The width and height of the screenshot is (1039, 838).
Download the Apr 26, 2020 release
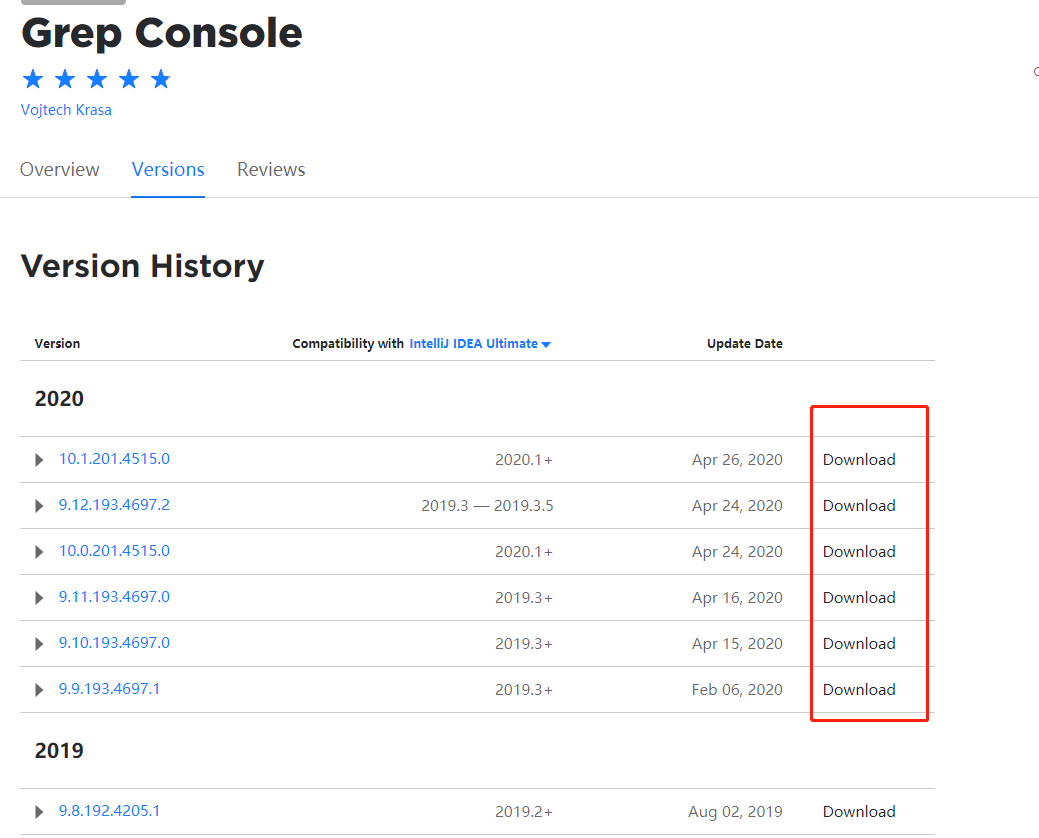tap(859, 460)
